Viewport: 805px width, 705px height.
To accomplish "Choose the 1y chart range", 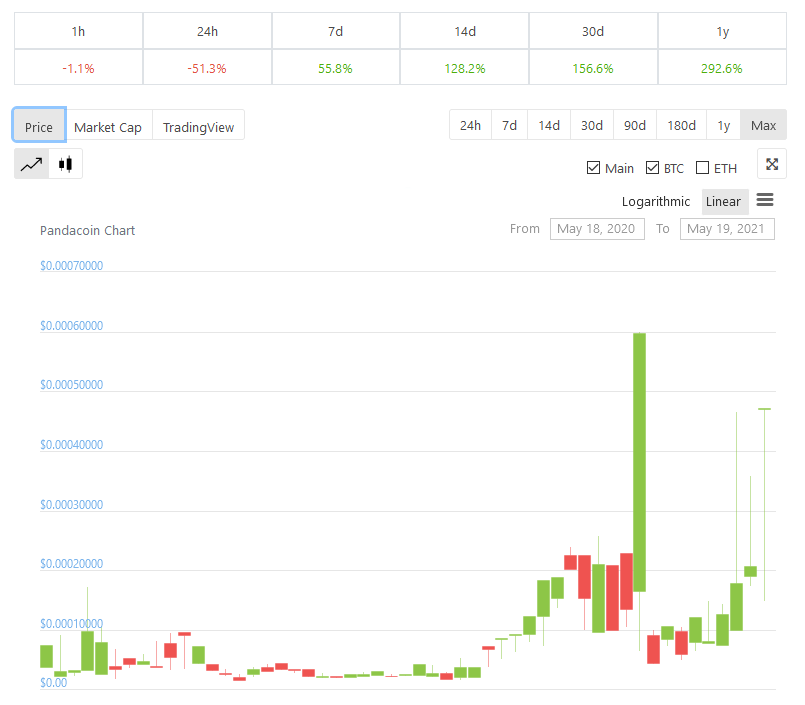I will 723,125.
